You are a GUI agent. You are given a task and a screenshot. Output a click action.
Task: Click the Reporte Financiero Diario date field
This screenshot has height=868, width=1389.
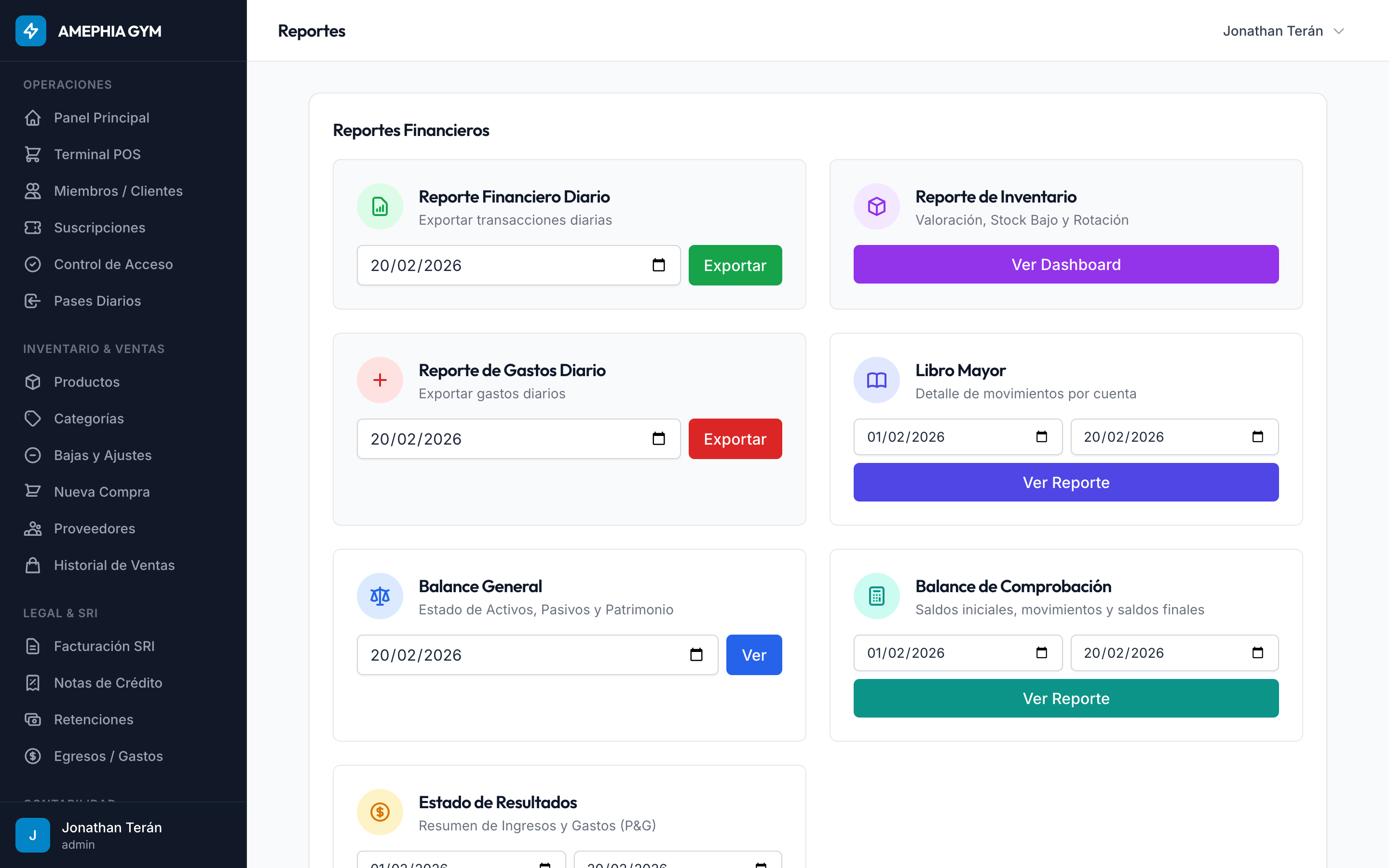tap(518, 265)
